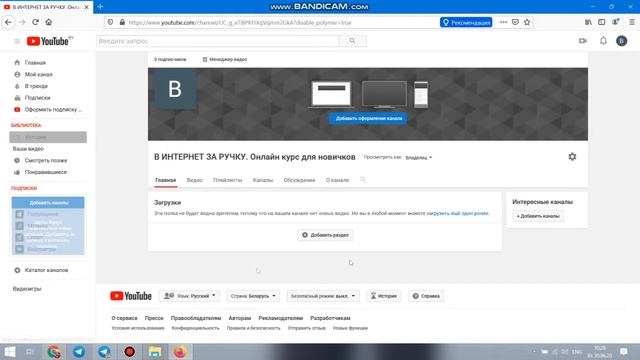This screenshot has height=360, width=640.
Task: Click the '0 подписчиков' text
Action: pos(170,60)
